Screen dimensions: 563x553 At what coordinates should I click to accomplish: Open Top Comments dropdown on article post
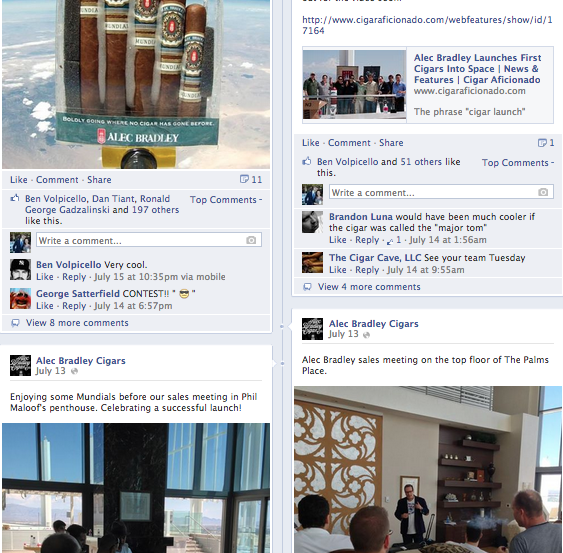tap(518, 163)
